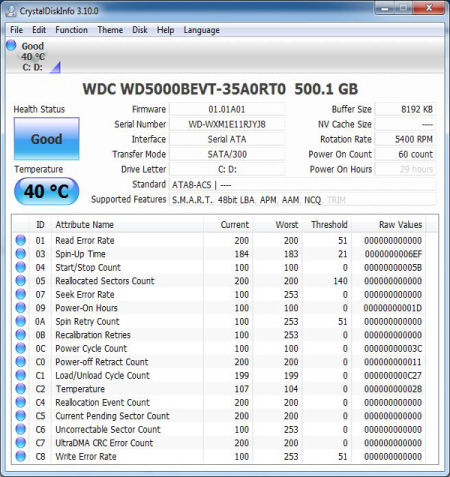Click the Serial Number field WD-WXM1E11RJYJ8

coord(227,124)
